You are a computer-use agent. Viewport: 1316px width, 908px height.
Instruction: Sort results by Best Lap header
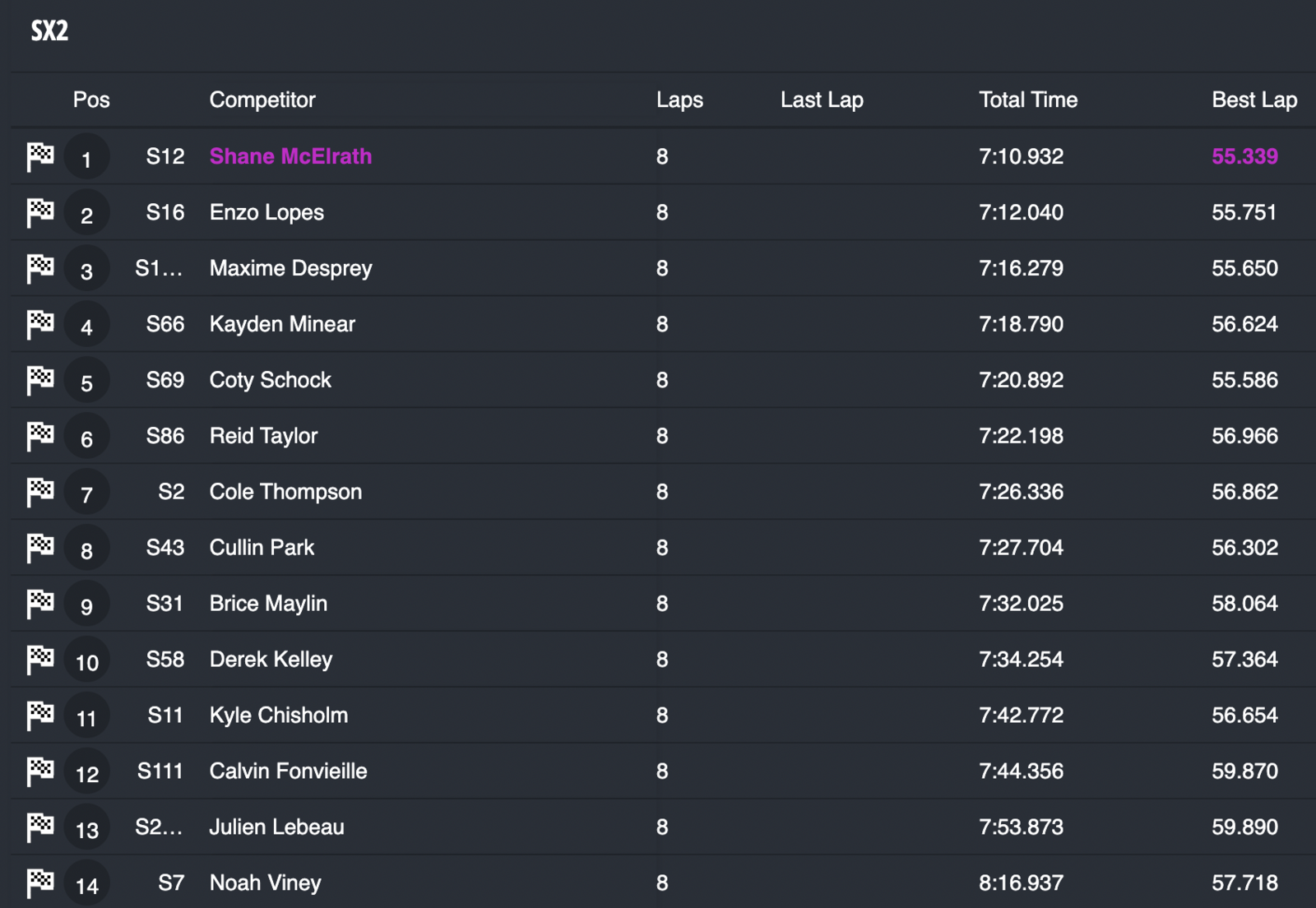[x=1253, y=100]
